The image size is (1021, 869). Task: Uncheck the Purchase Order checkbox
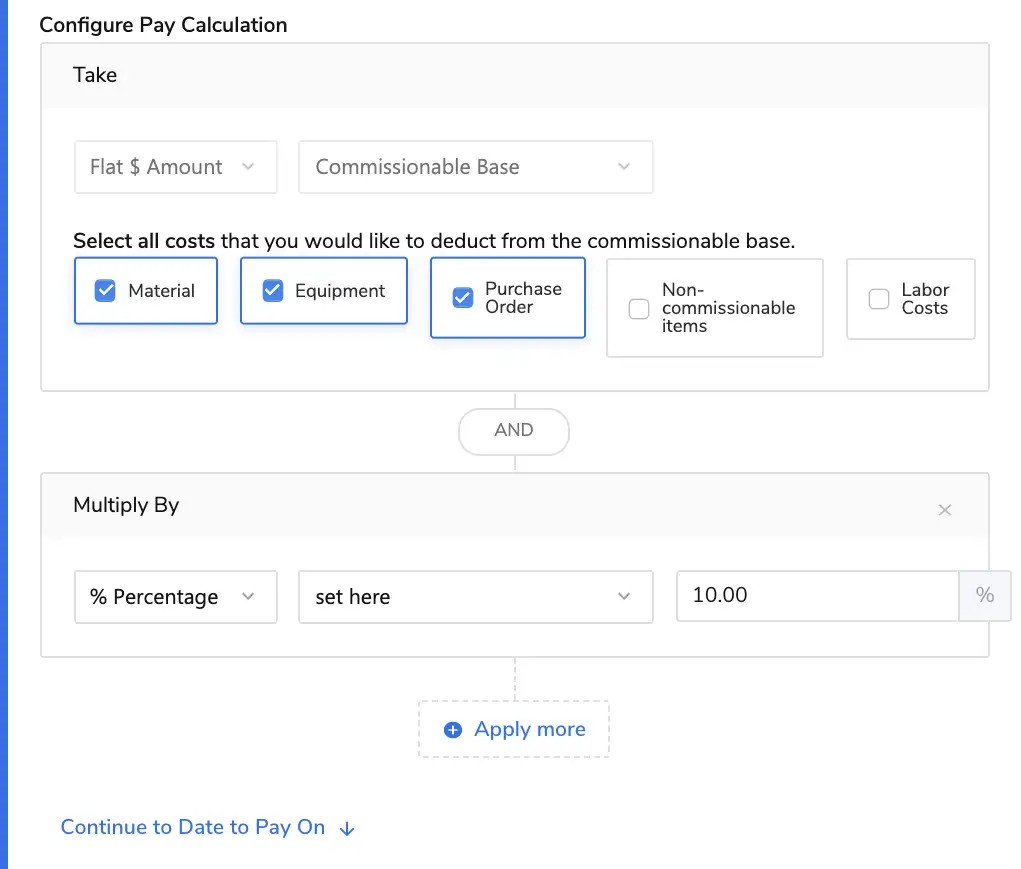click(x=462, y=298)
